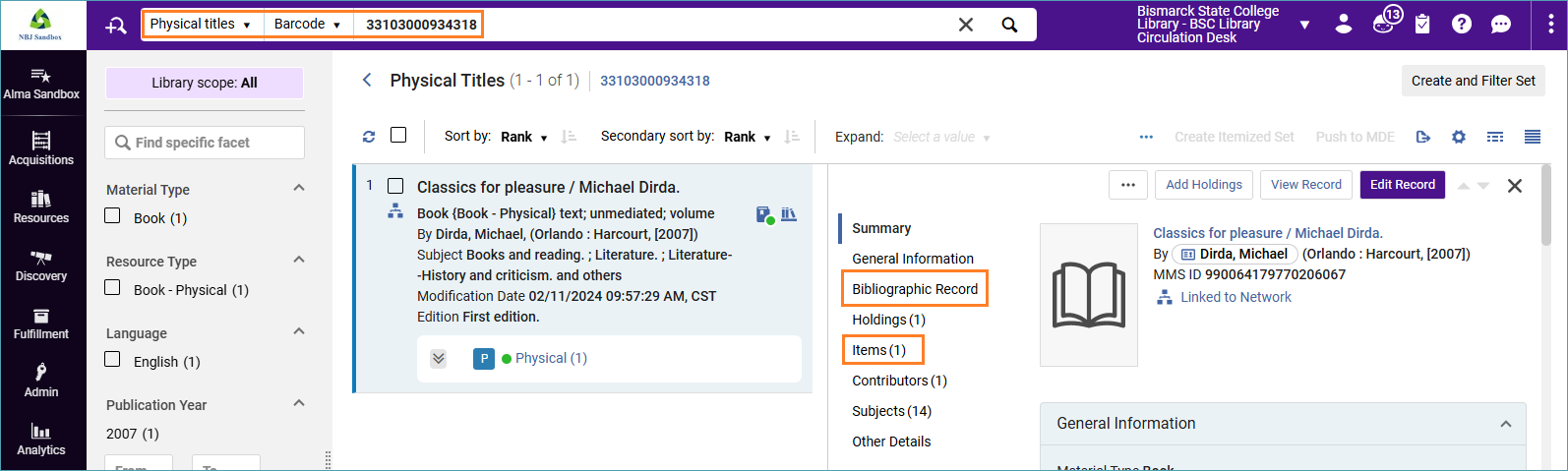
Task: Open the Items (1) section
Action: point(878,350)
